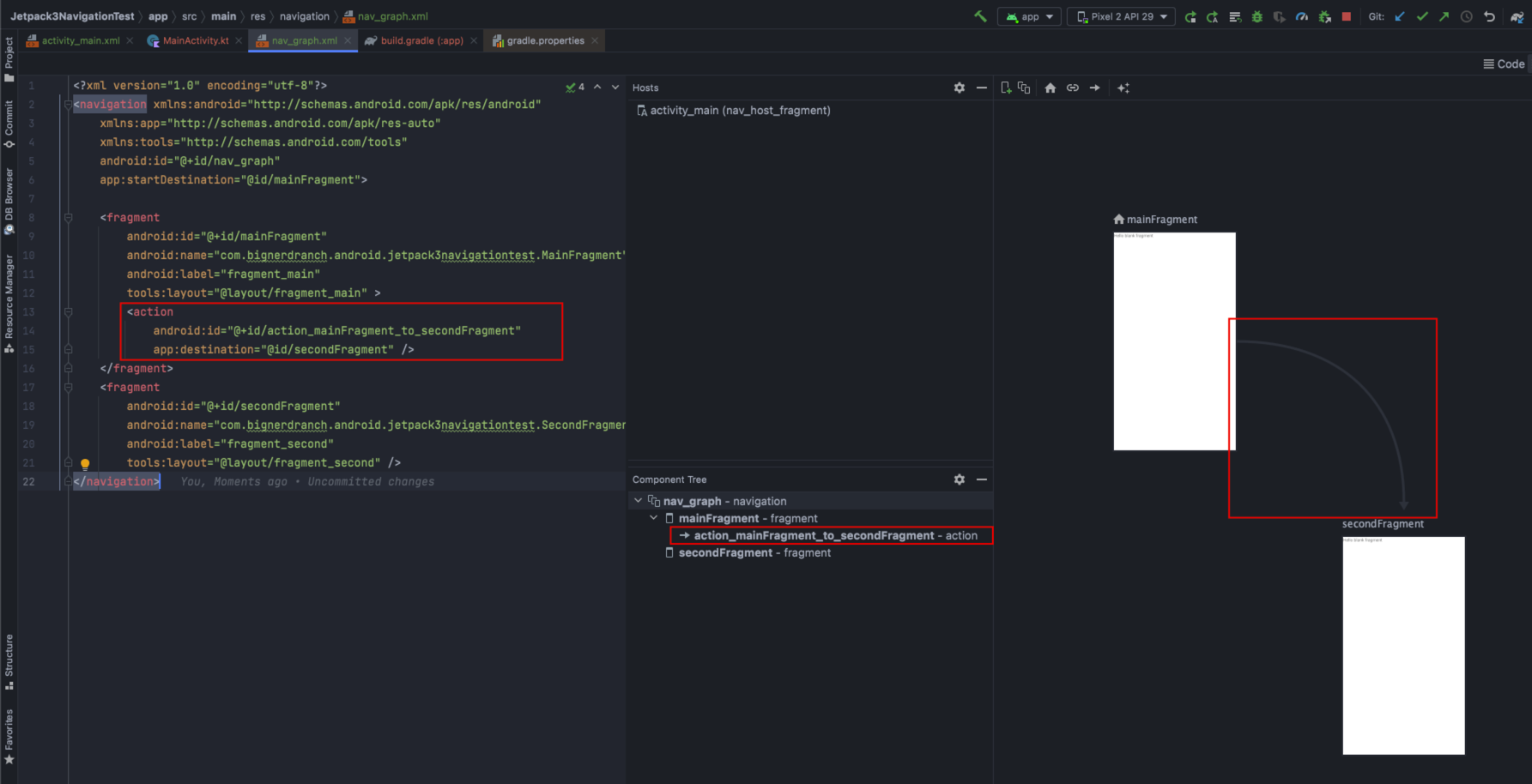Open the Favorites tool window
This screenshot has width=1532, height=784.
pos(9,736)
